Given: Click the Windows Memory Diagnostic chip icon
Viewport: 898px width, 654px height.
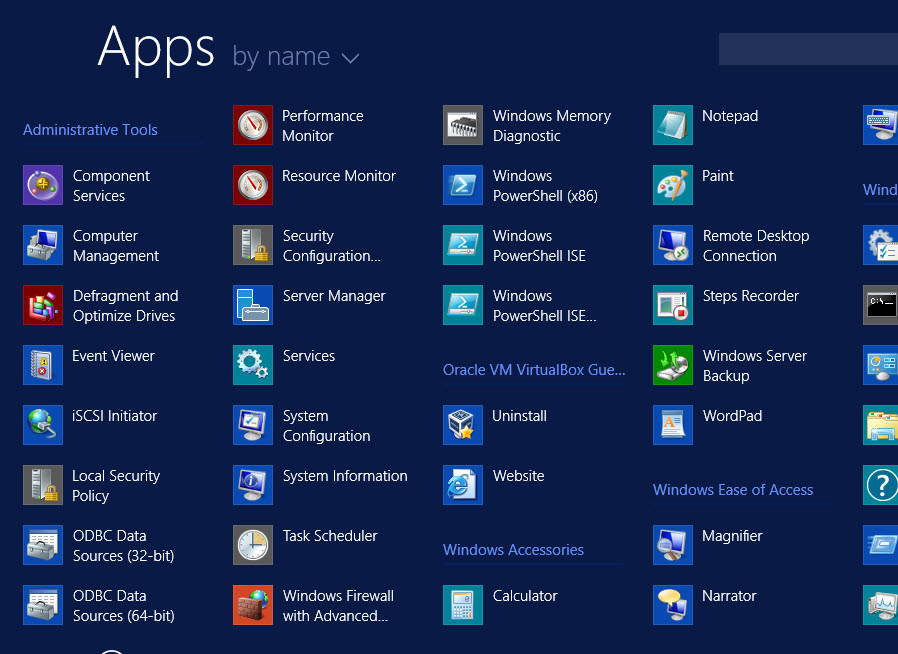Looking at the screenshot, I should click(463, 126).
